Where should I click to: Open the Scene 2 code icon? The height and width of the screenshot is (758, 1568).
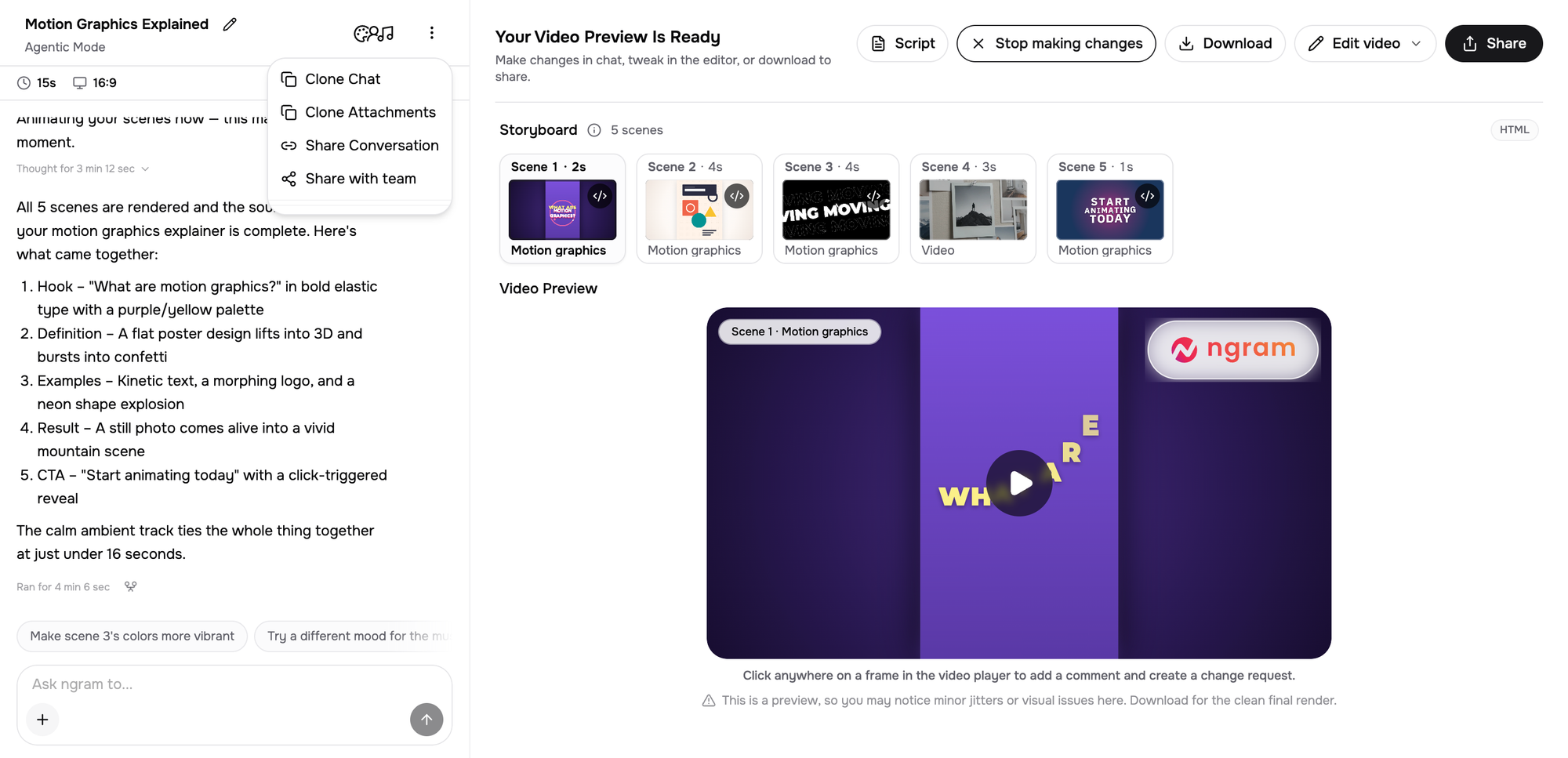pos(737,196)
